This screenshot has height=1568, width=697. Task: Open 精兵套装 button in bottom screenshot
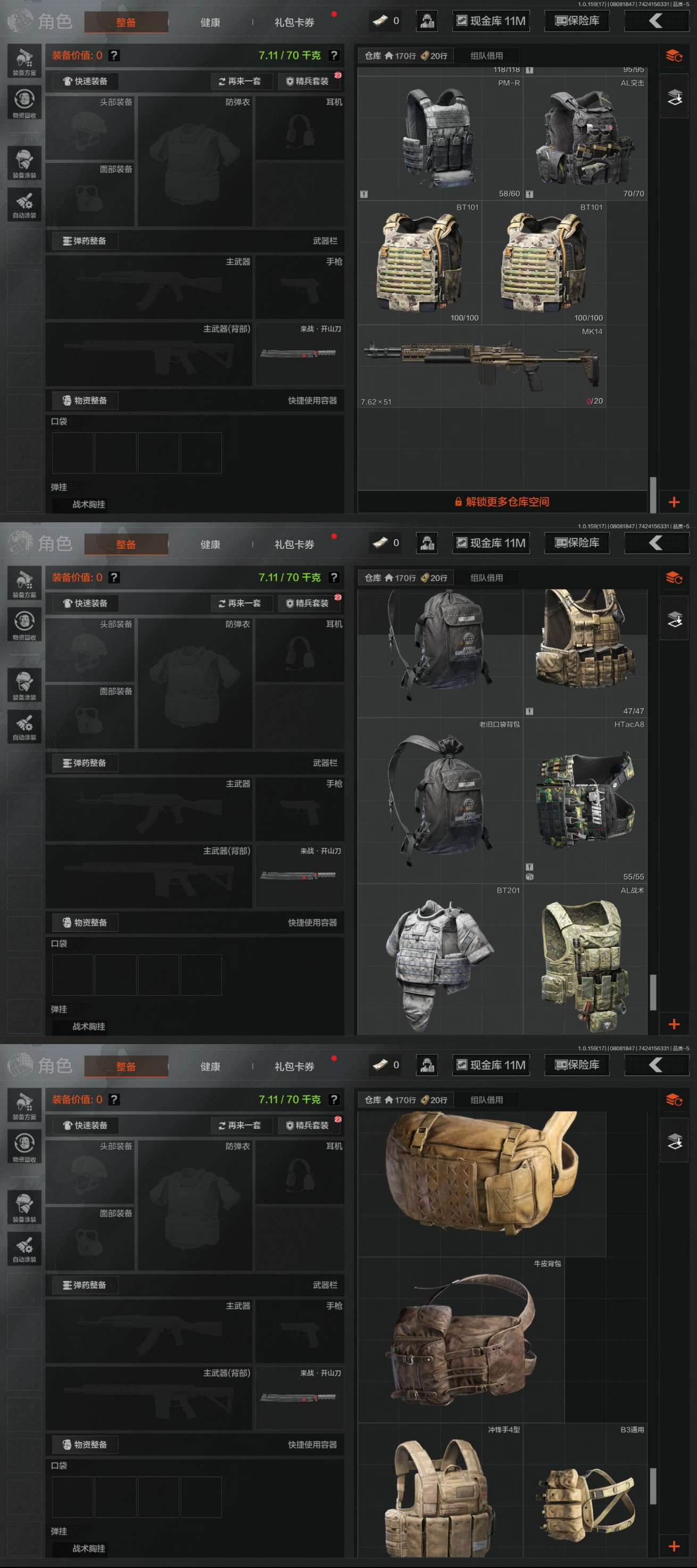pos(308,1126)
